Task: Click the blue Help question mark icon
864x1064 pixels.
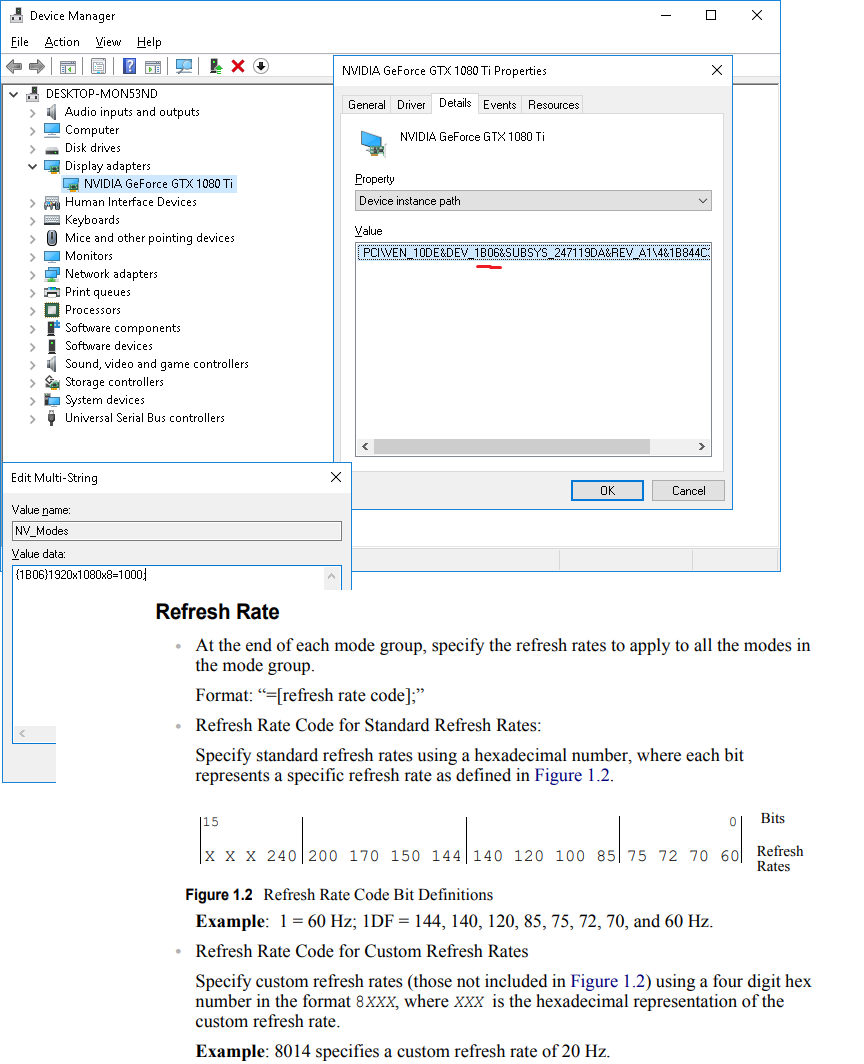Action: pyautogui.click(x=129, y=66)
